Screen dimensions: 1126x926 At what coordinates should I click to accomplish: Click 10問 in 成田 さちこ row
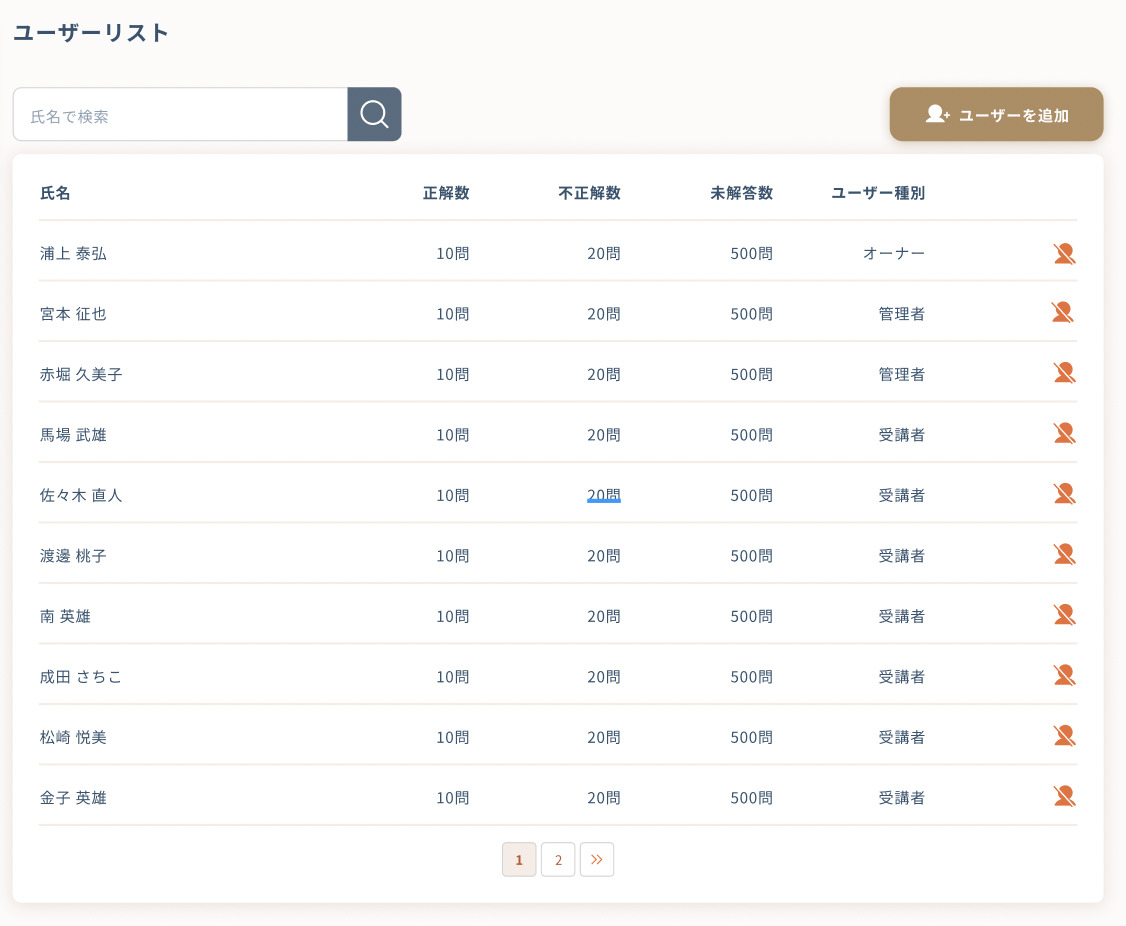click(x=453, y=677)
